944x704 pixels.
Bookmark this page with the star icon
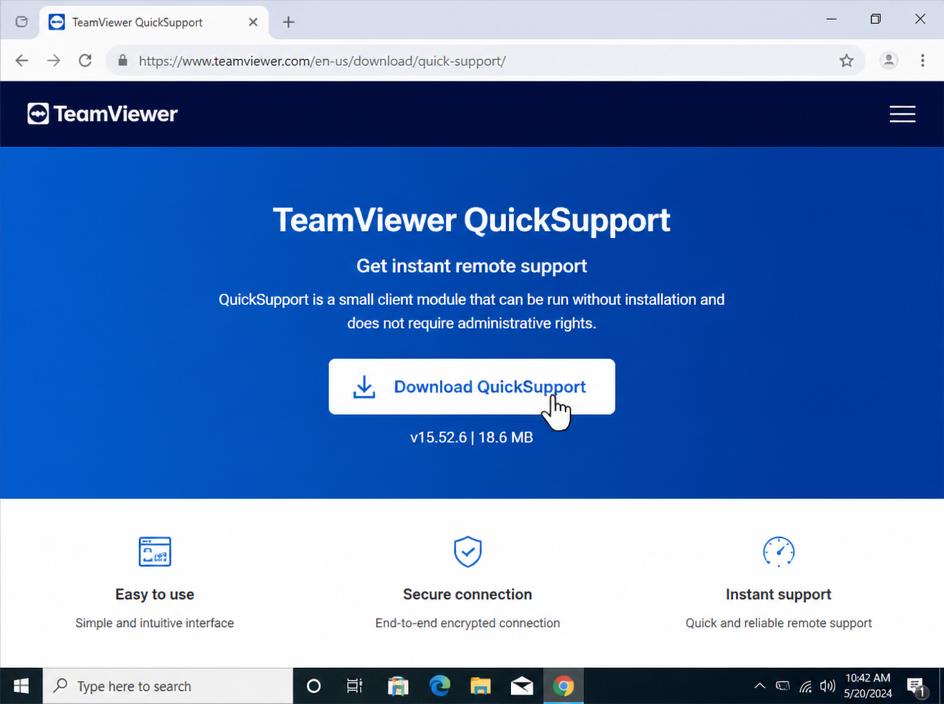tap(846, 60)
